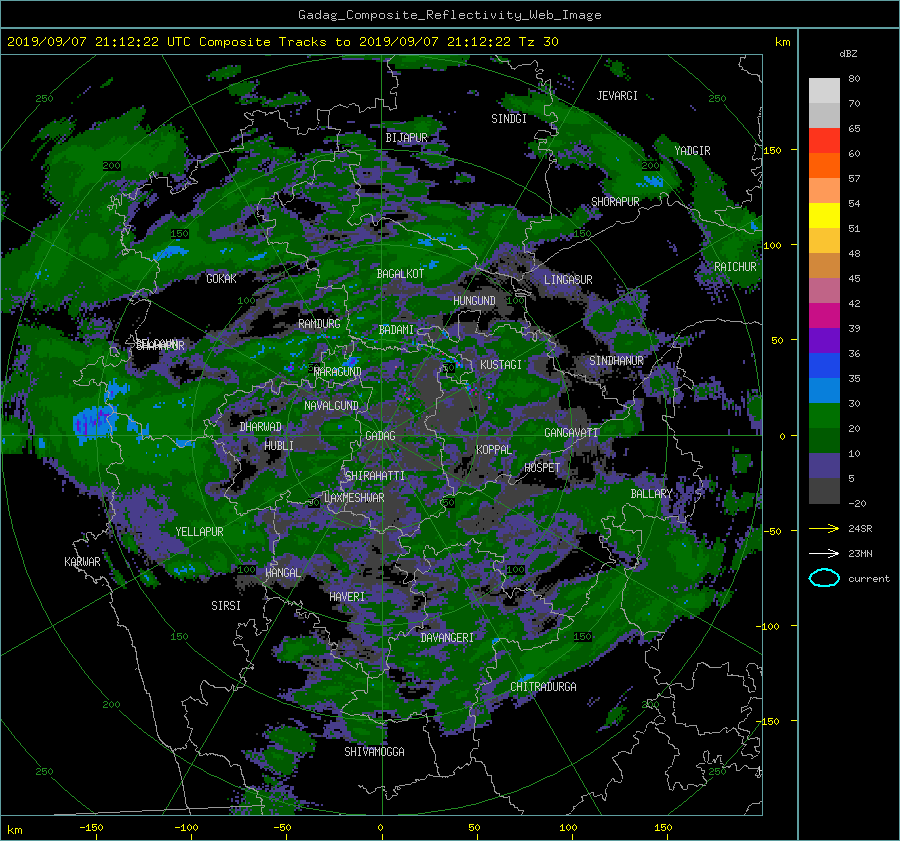Viewport: 900px width, 841px height.
Task: Click the DHARWAD city label
Action: coord(261,427)
